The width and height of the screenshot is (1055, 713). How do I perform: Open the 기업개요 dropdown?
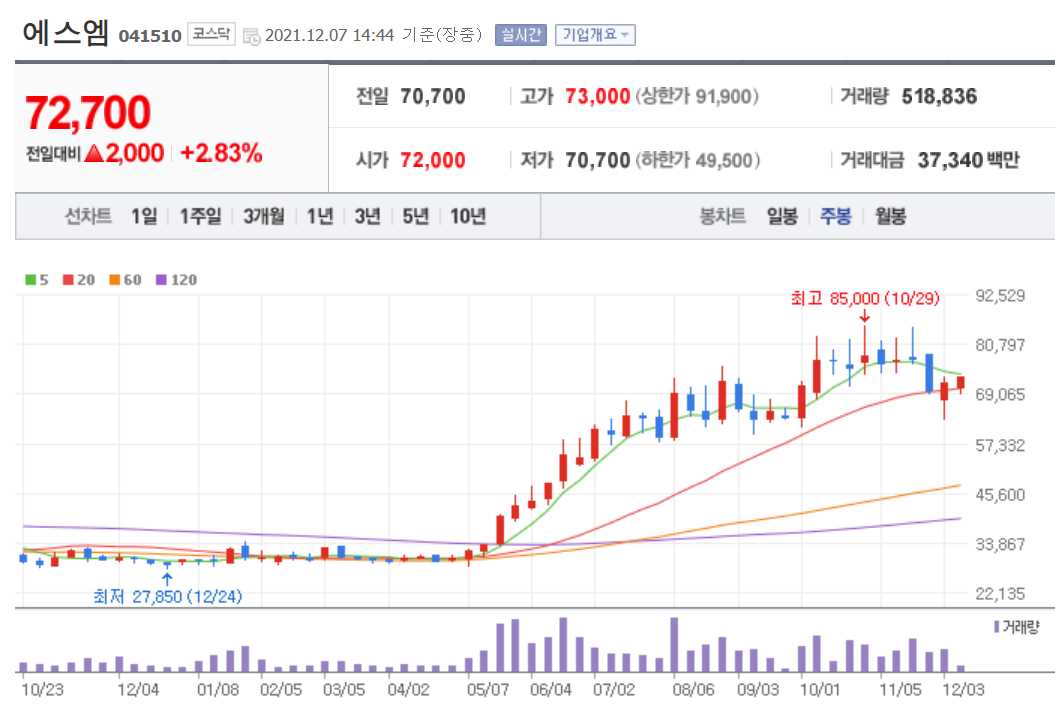pyautogui.click(x=595, y=33)
